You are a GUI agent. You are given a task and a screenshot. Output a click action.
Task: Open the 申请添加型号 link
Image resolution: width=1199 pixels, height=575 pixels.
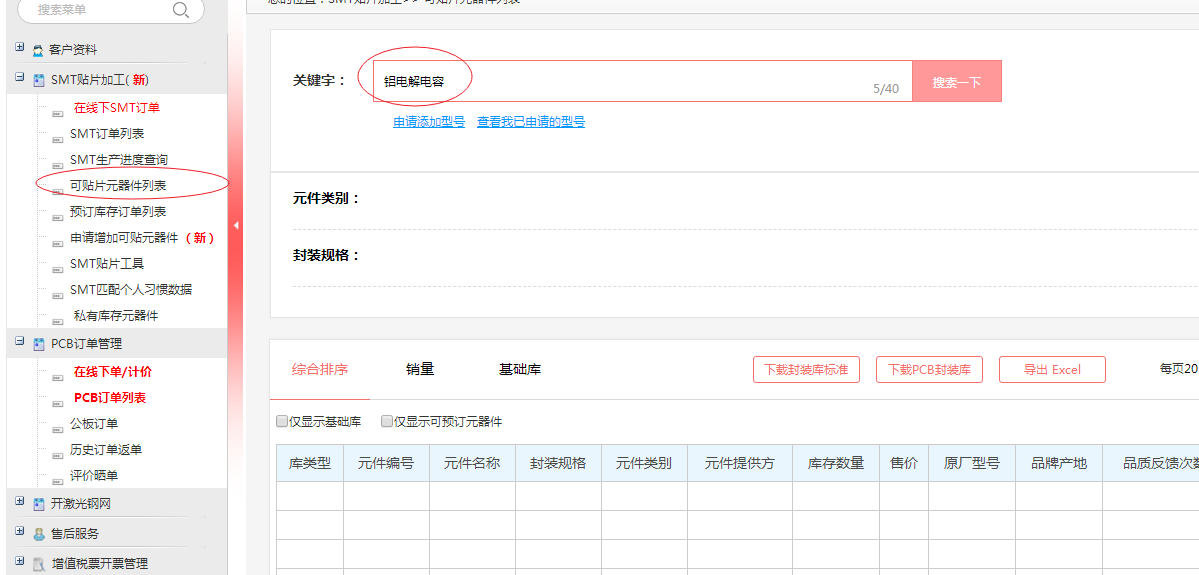point(429,122)
